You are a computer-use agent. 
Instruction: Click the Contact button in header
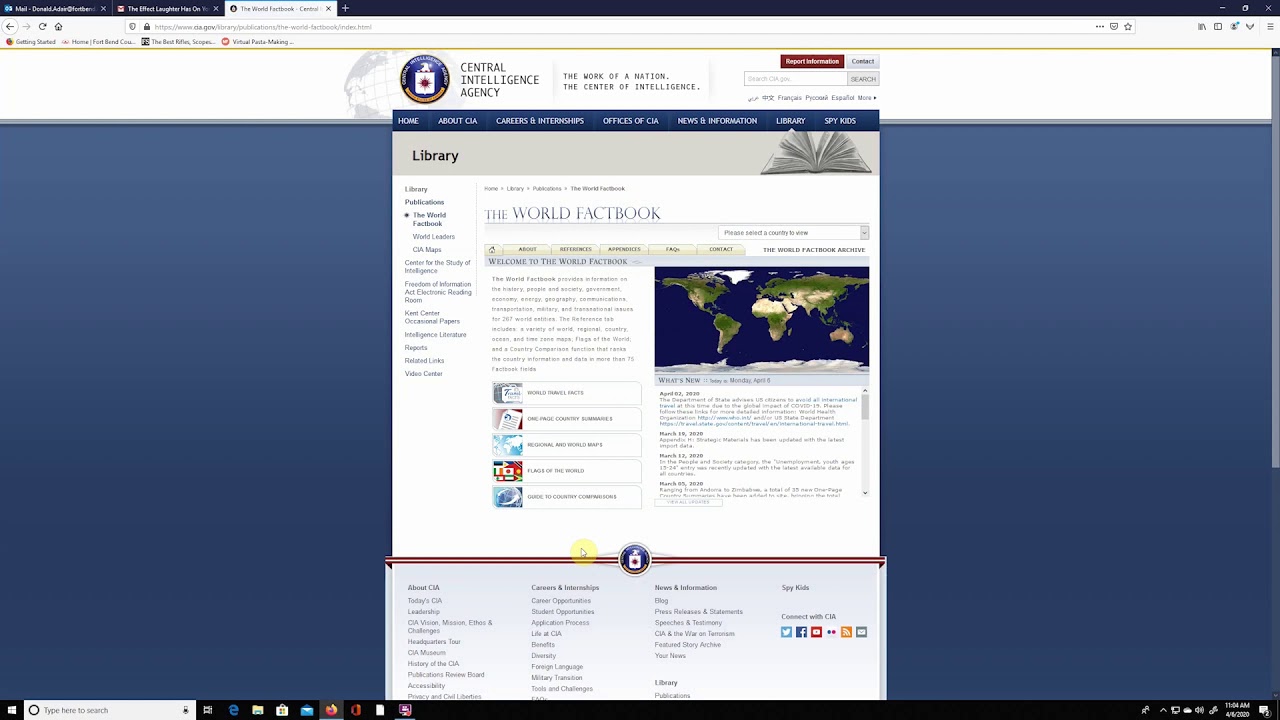[863, 61]
